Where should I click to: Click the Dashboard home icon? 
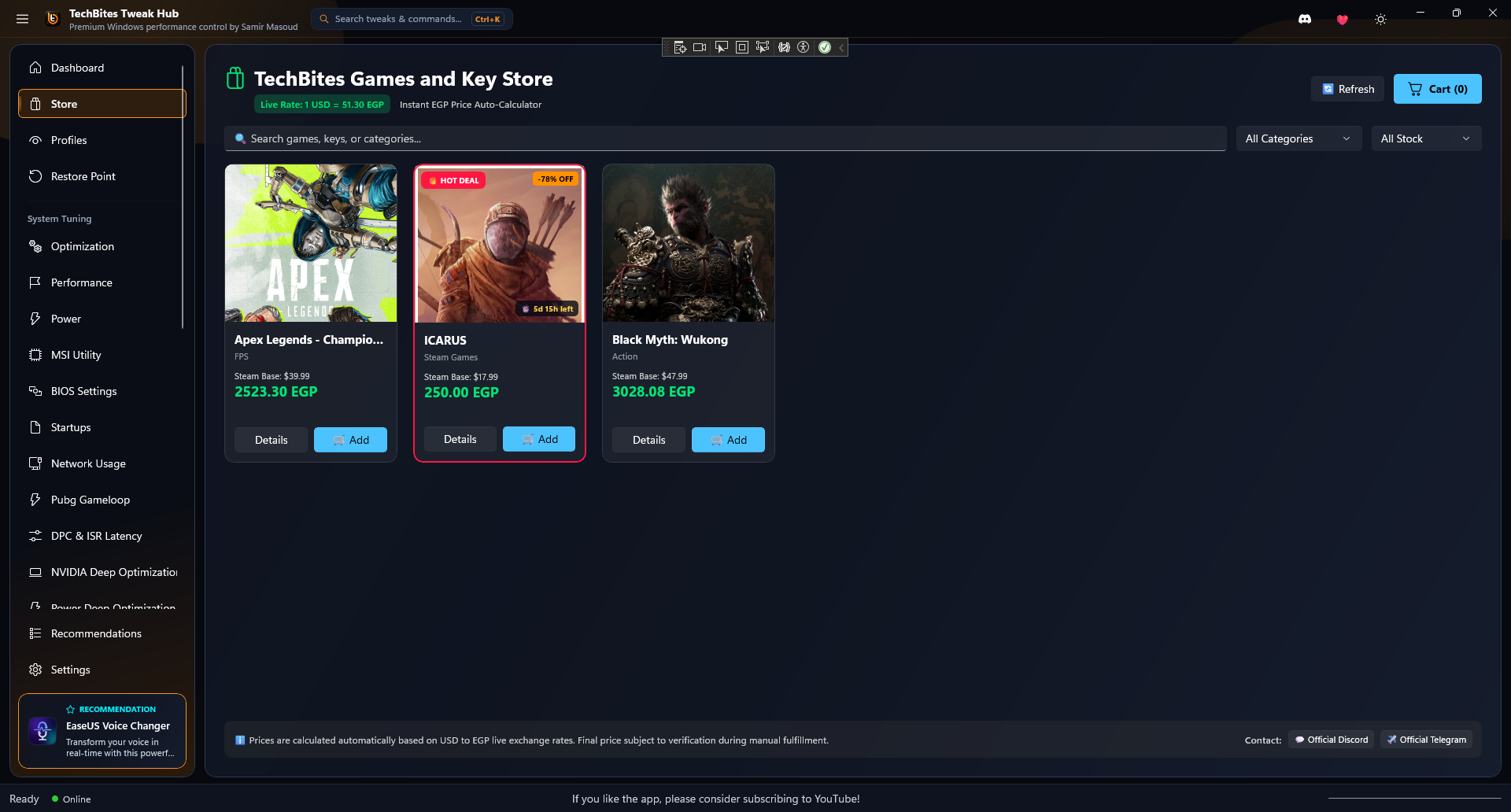tap(35, 68)
